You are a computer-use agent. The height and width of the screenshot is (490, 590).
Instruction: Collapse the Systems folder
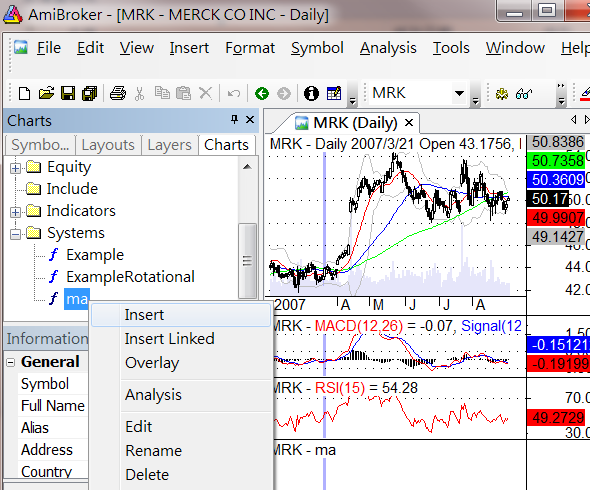click(x=15, y=234)
